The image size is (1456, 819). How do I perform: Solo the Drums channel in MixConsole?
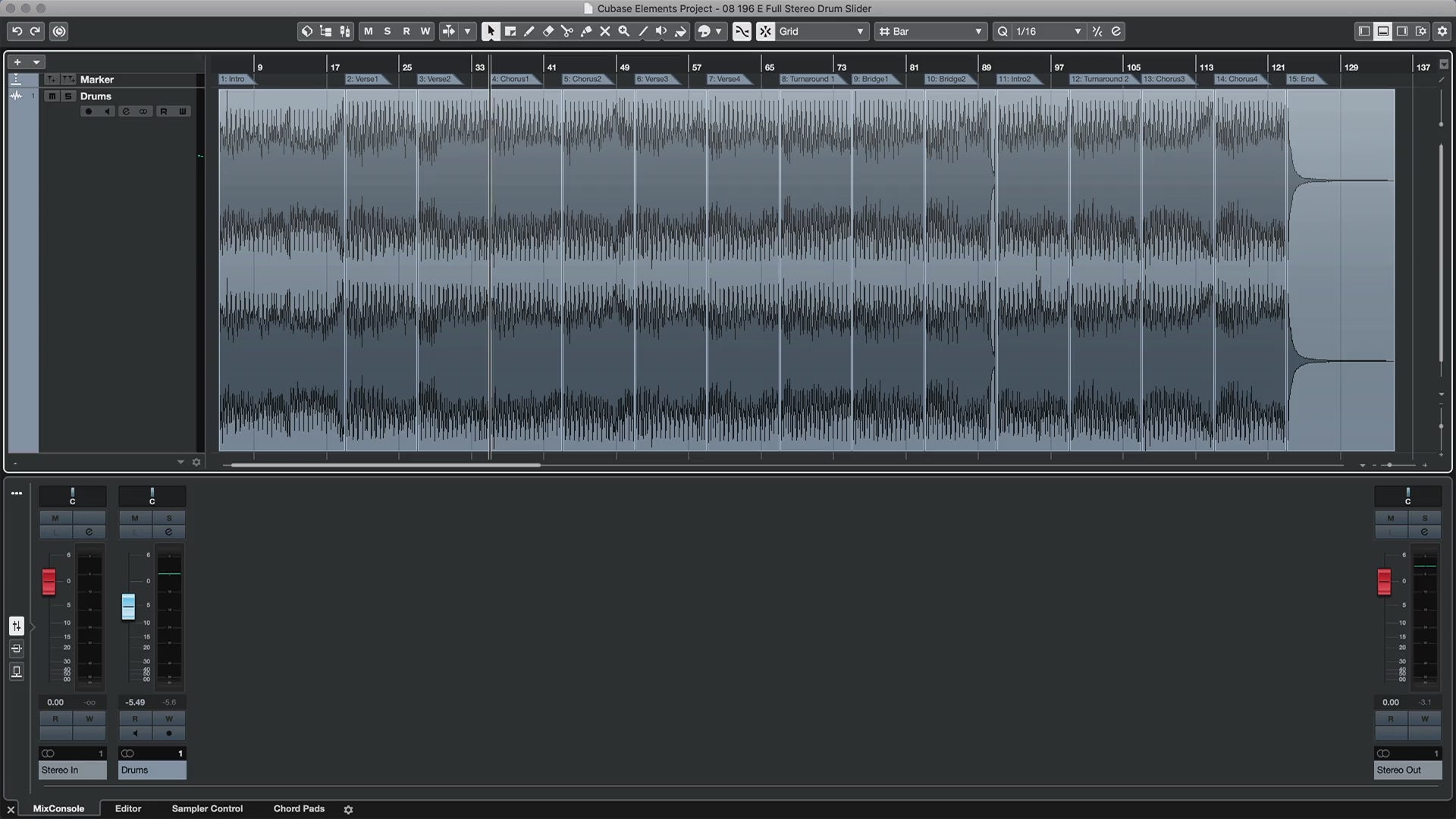(x=169, y=518)
